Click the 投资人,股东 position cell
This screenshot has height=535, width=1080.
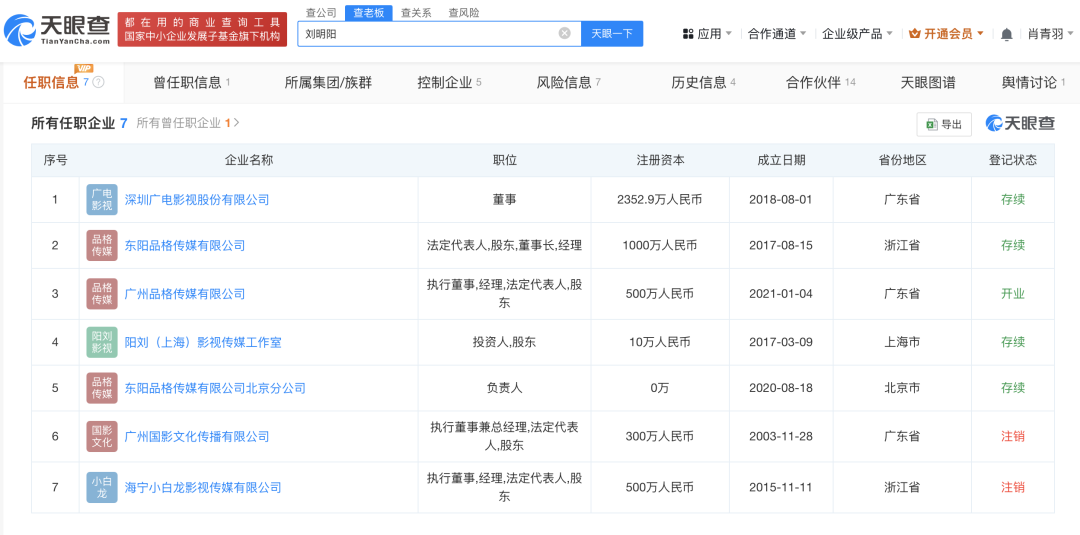[505, 342]
